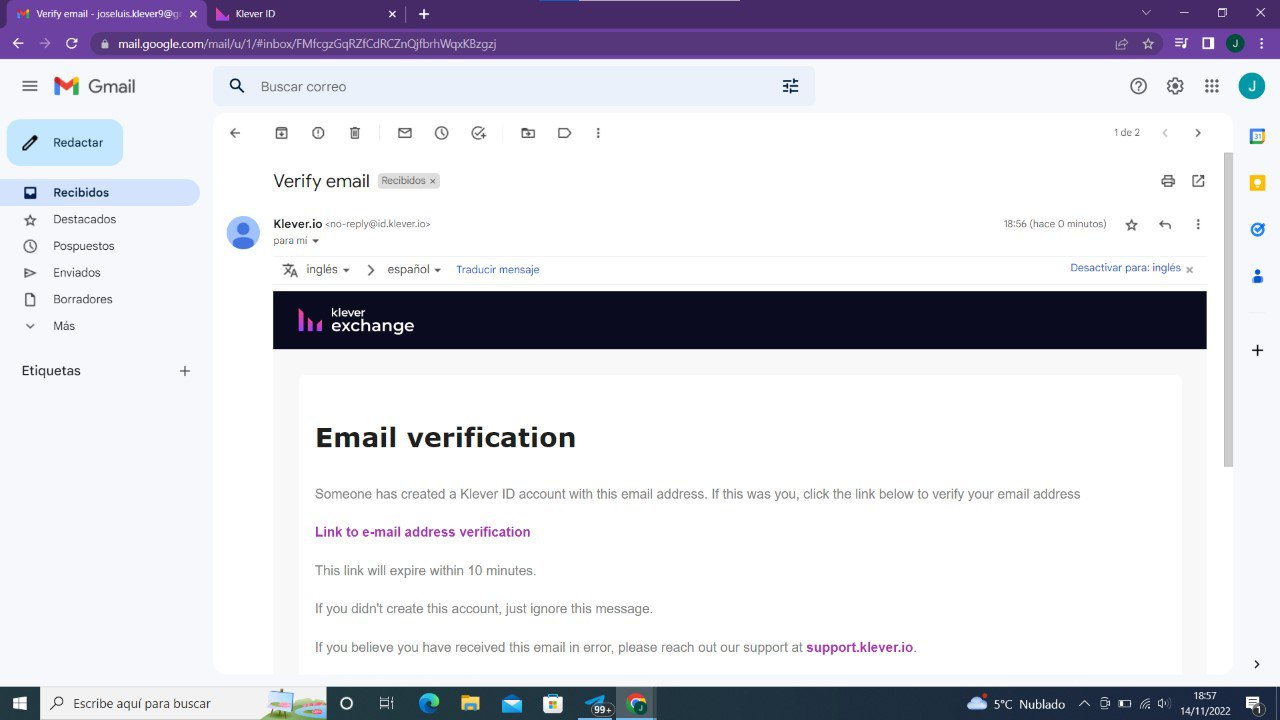Viewport: 1280px width, 720px height.
Task: Open File Explorer from the taskbar
Action: coord(470,703)
